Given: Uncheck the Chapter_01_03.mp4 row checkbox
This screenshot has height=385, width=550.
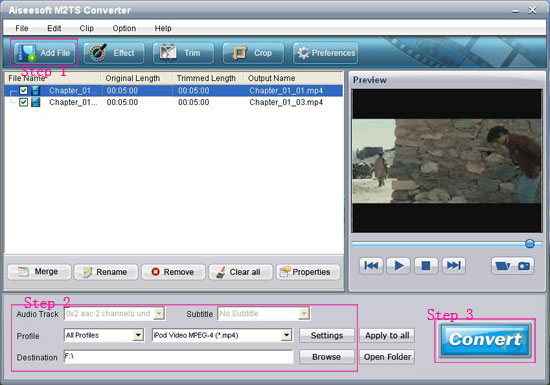Looking at the screenshot, I should point(24,102).
